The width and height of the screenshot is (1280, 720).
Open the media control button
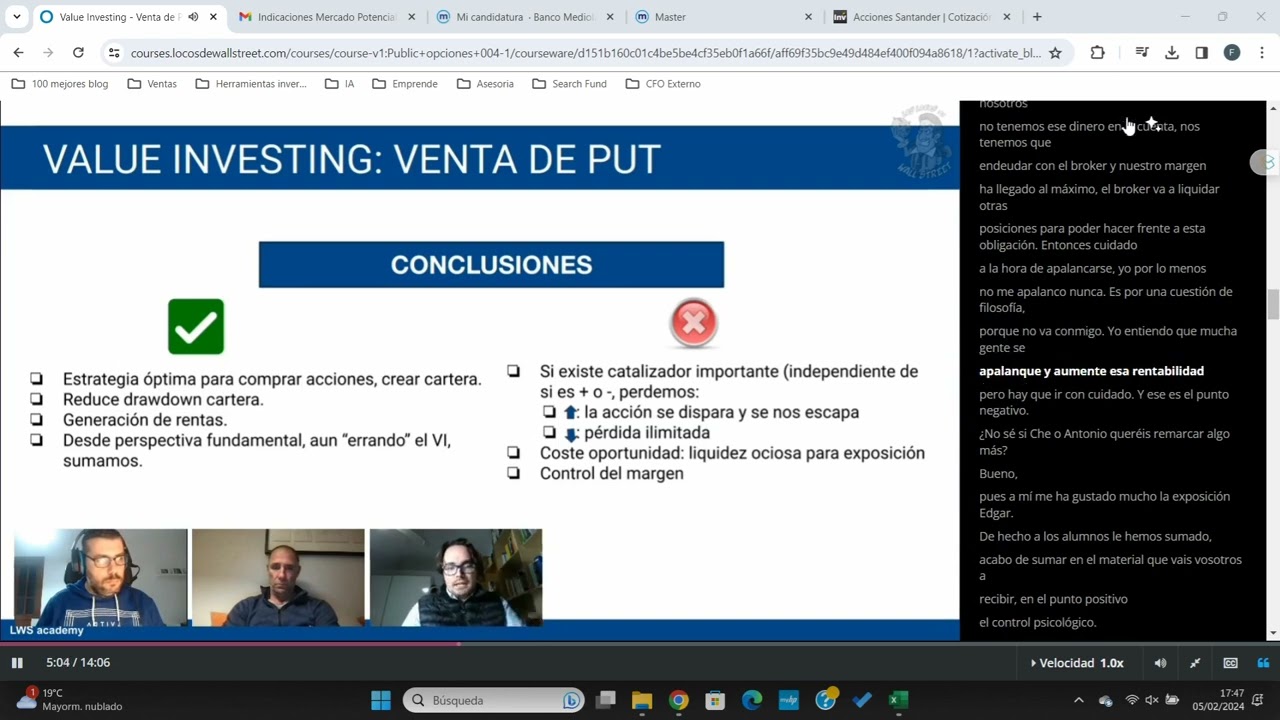click(x=1142, y=53)
